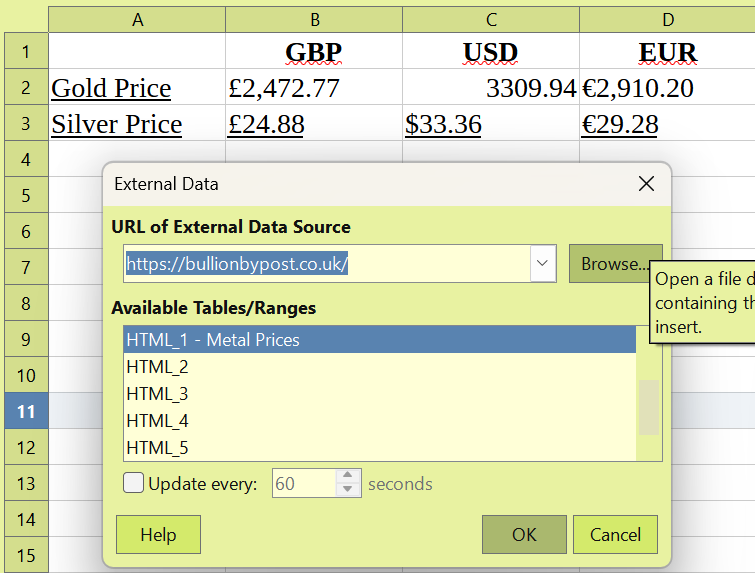Viewport: 755px width, 573px height.
Task: Decrease update seconds with down arrow
Action: click(348, 489)
